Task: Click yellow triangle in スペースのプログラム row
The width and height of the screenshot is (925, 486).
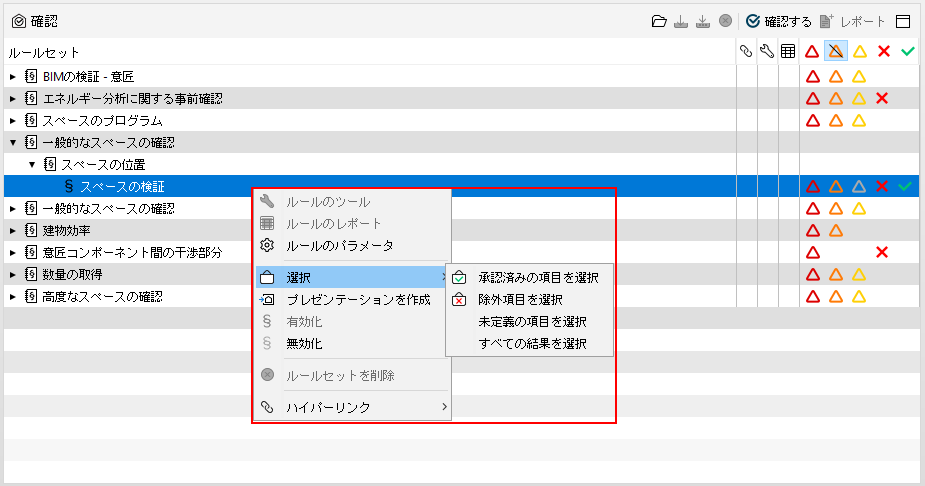Action: (x=859, y=120)
